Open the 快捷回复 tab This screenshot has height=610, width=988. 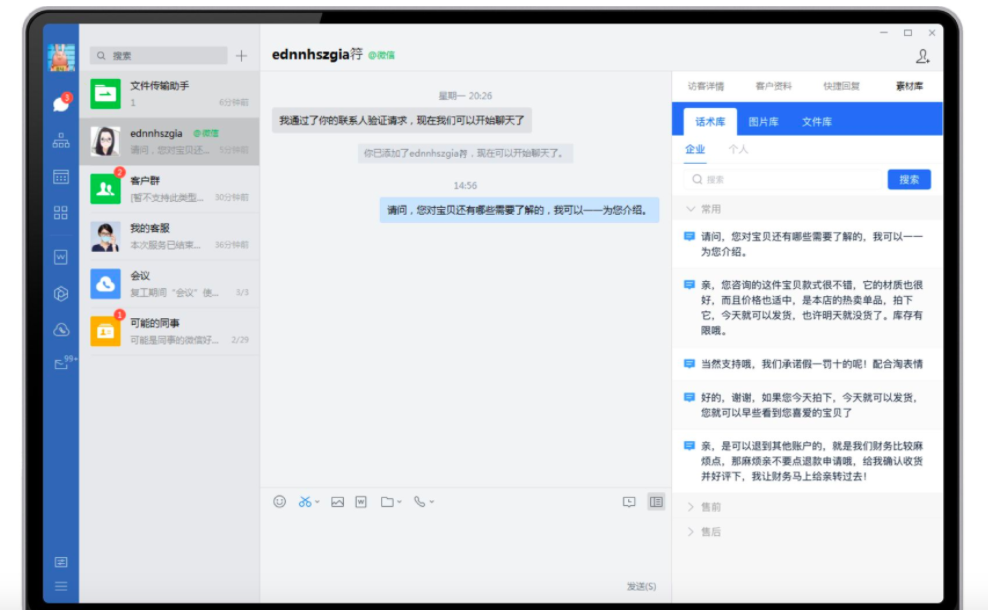[841, 86]
